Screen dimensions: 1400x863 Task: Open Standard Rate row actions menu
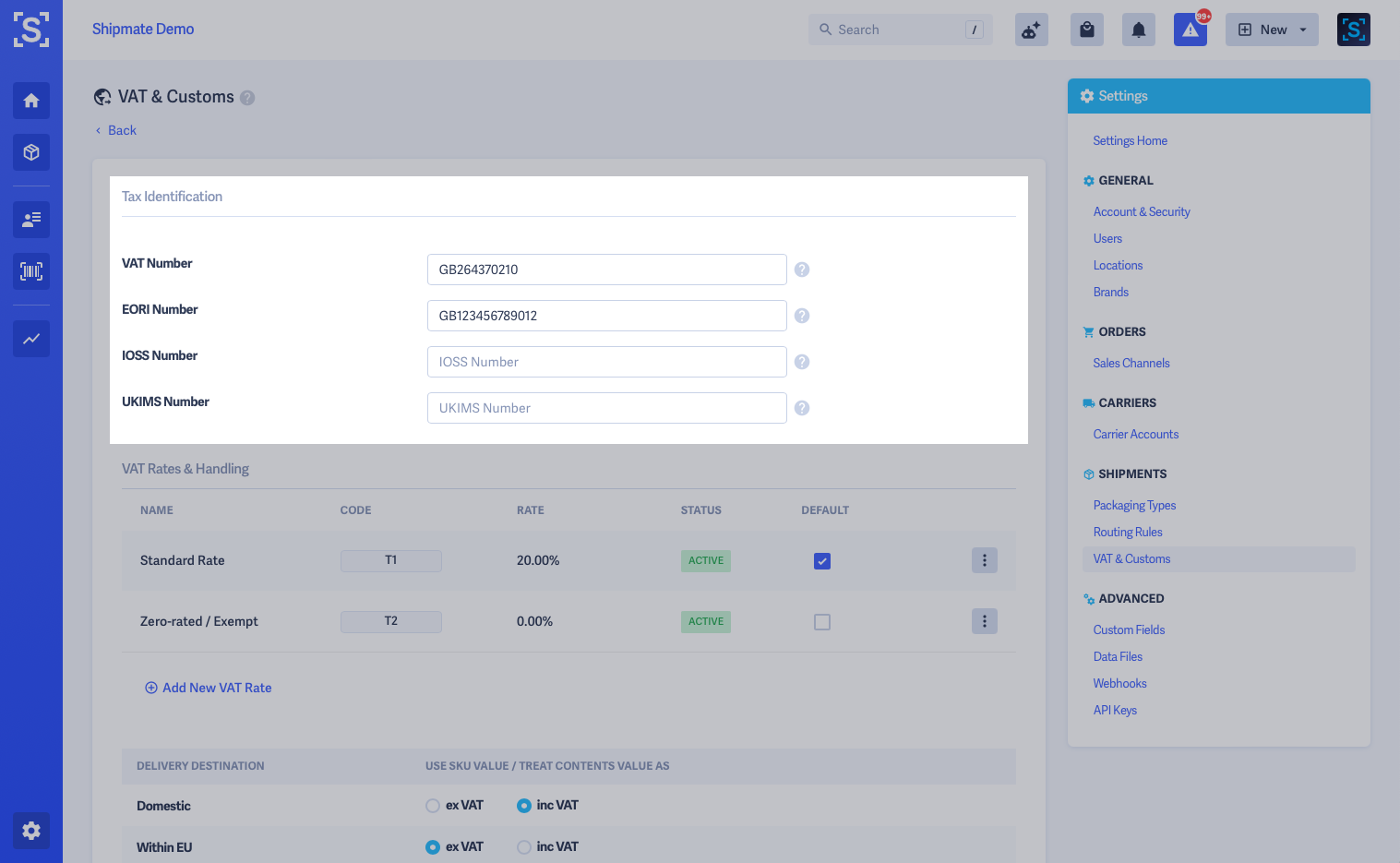coord(985,560)
